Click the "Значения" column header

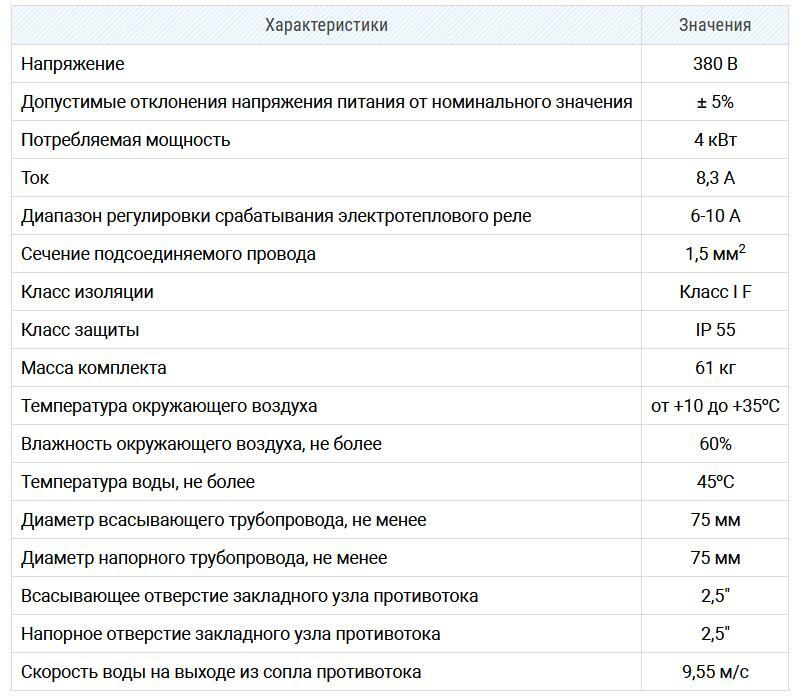coord(714,25)
